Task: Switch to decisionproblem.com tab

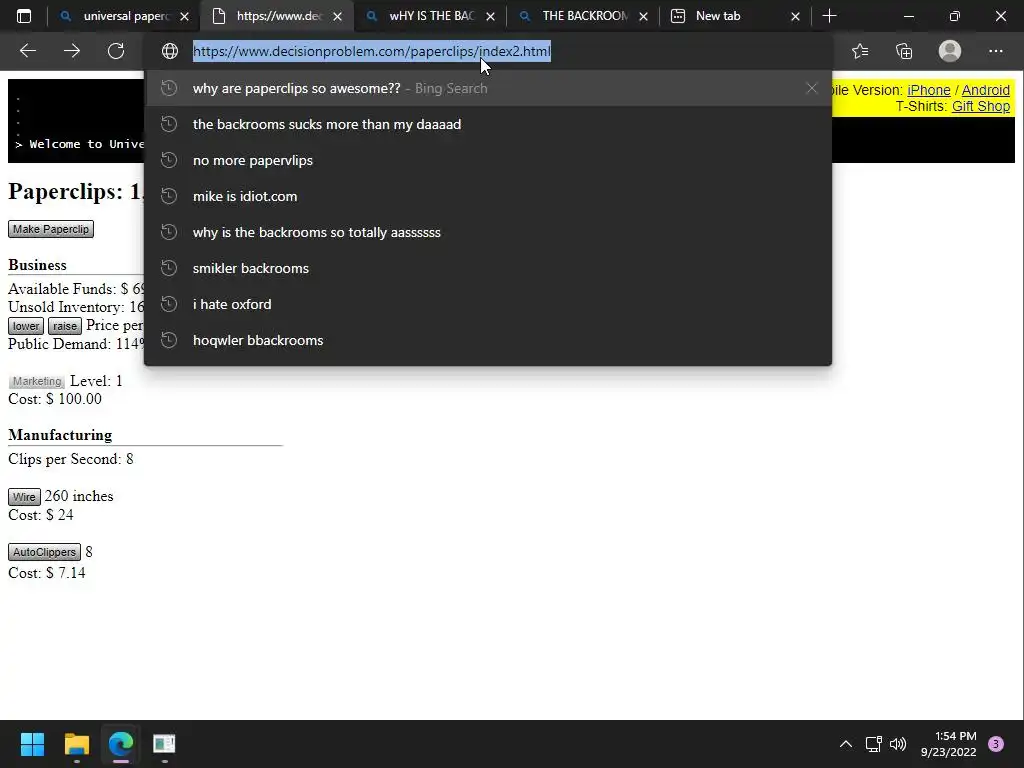Action: [277, 16]
